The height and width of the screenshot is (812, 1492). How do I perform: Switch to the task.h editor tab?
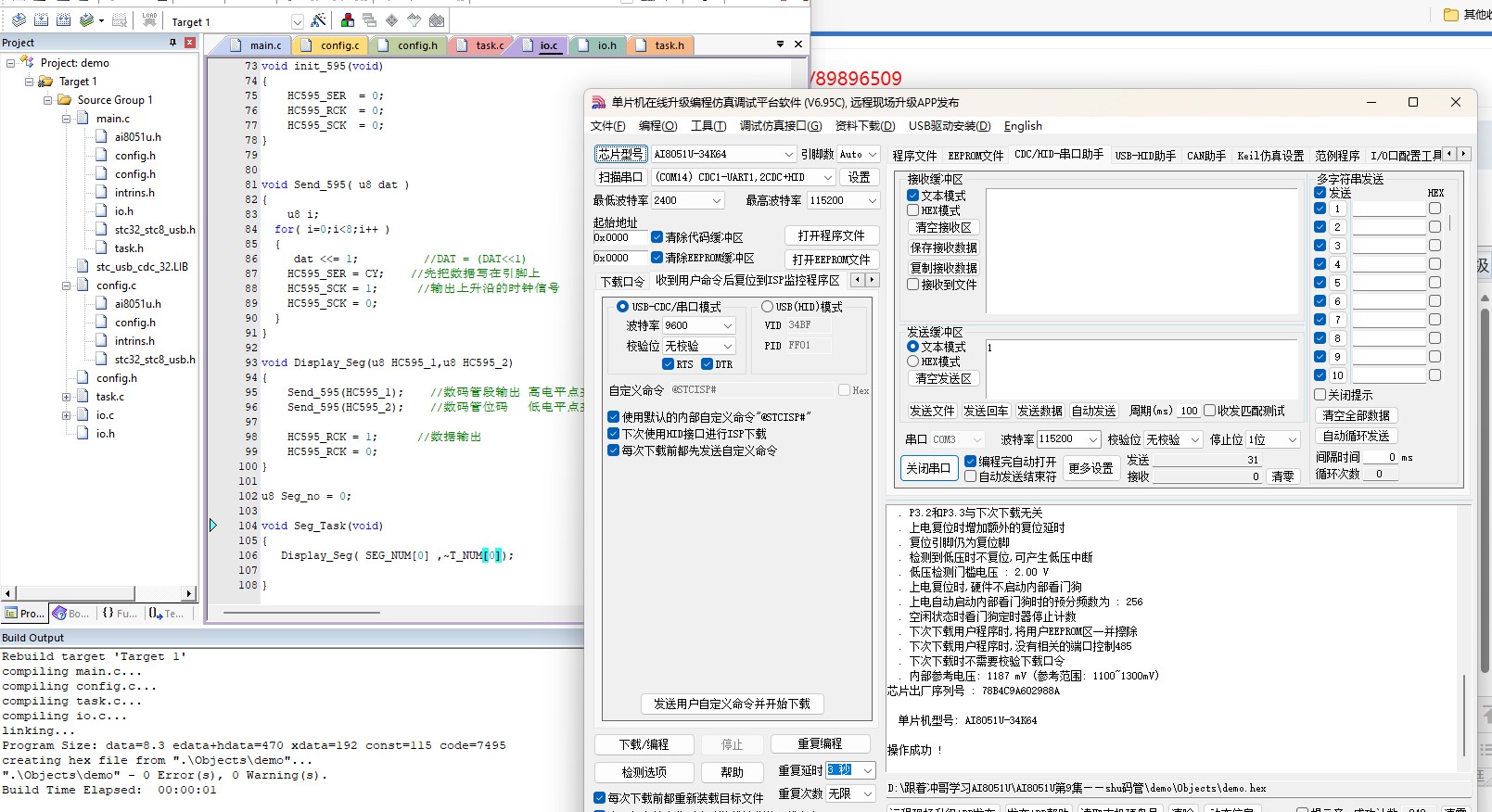pyautogui.click(x=669, y=45)
